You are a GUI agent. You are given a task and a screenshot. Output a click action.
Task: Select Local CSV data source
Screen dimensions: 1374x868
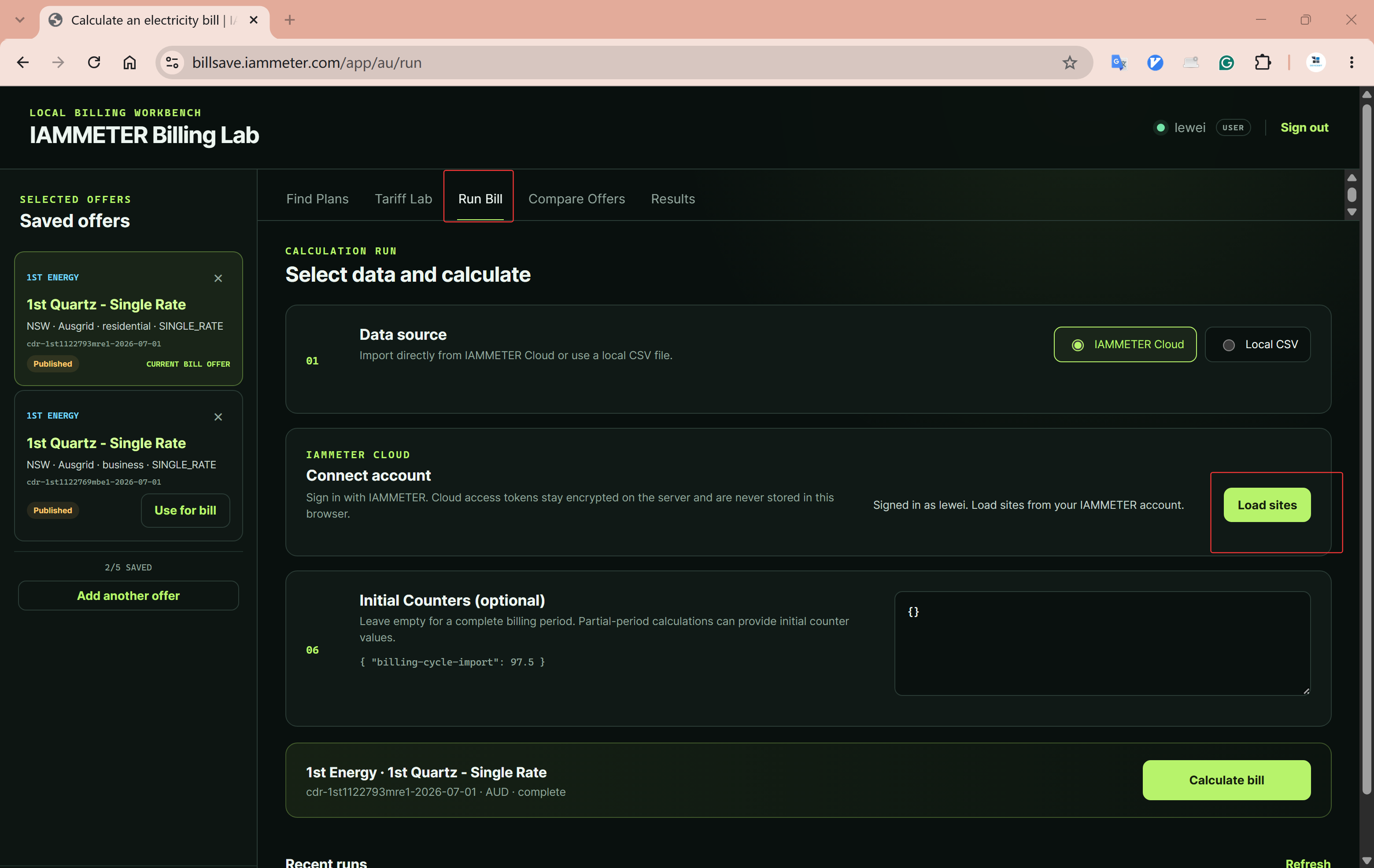(x=1258, y=345)
